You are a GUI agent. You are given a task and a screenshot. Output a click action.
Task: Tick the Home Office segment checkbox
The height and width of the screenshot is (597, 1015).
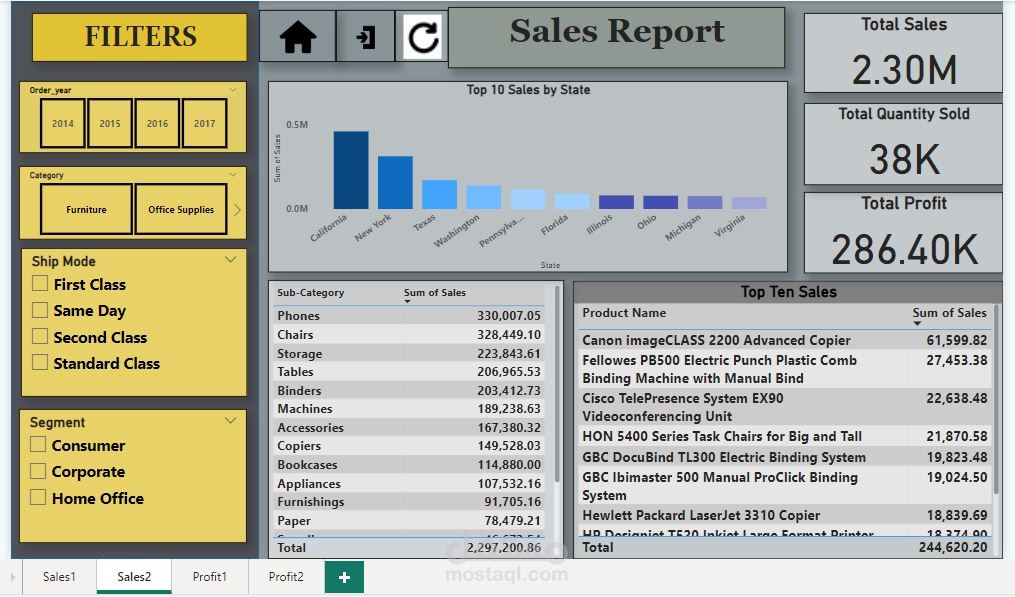click(x=38, y=497)
